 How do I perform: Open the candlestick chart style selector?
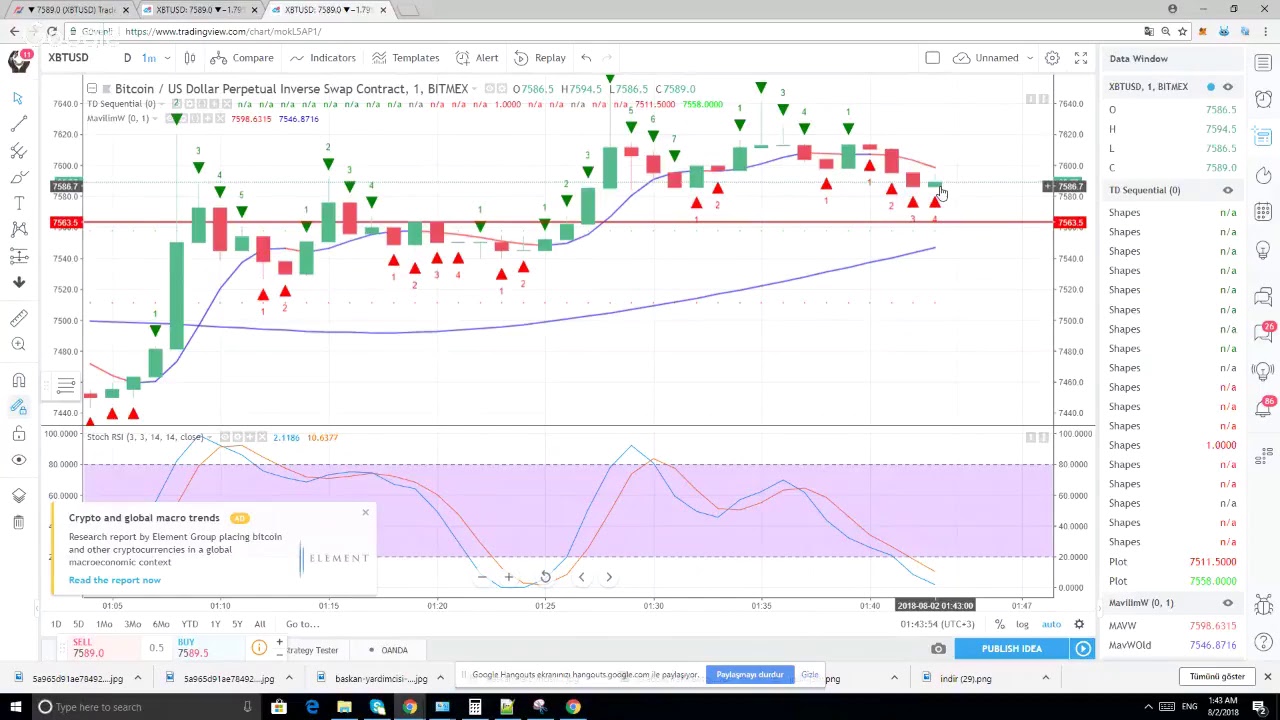click(189, 58)
